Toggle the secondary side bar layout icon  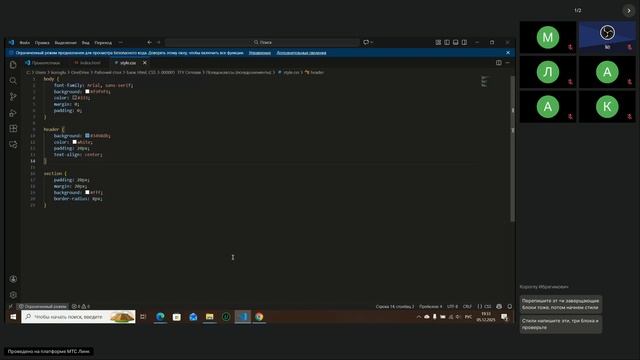pyautogui.click(x=464, y=42)
